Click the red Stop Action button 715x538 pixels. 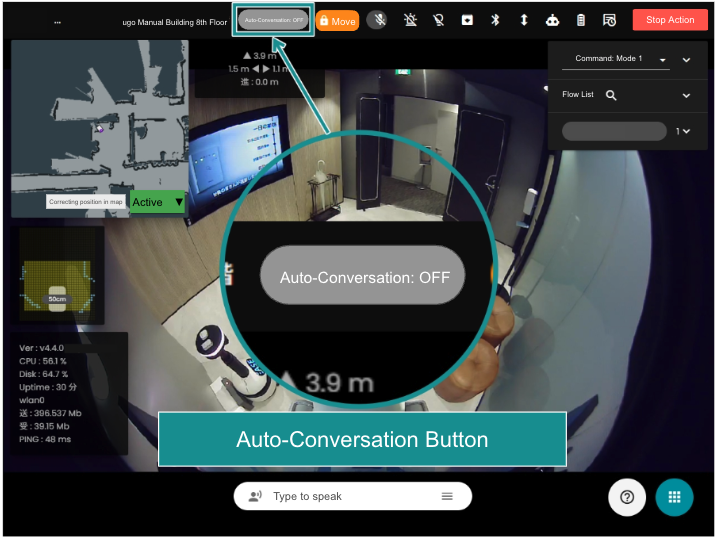coord(670,20)
